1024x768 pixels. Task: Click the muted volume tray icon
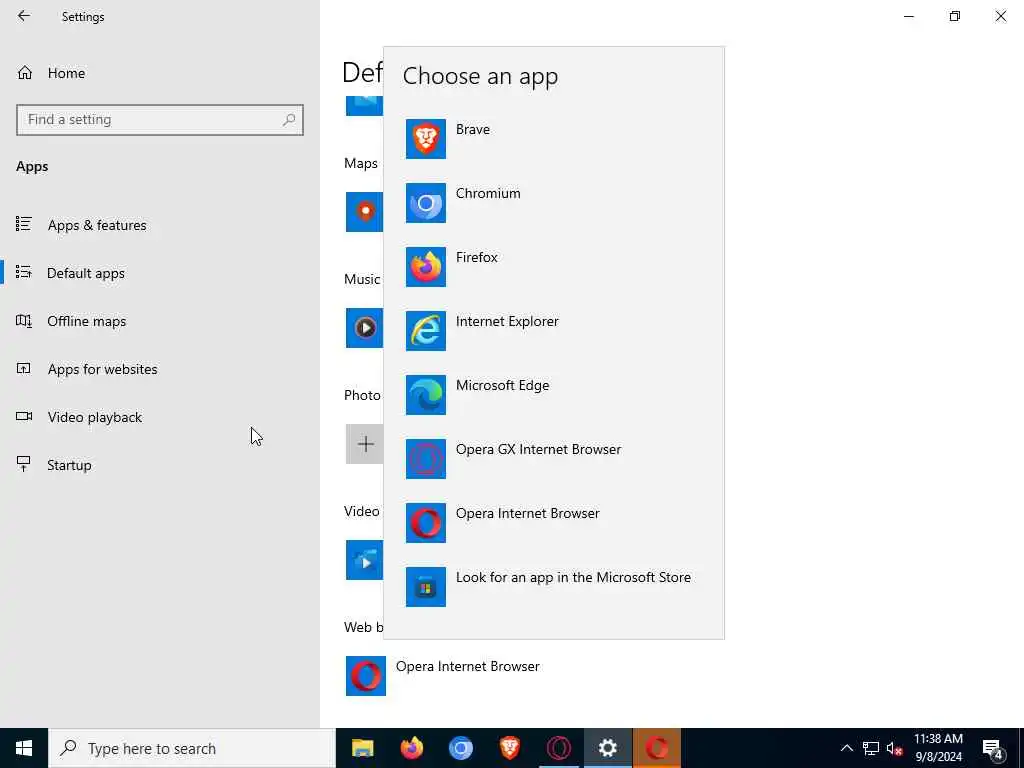click(x=895, y=748)
